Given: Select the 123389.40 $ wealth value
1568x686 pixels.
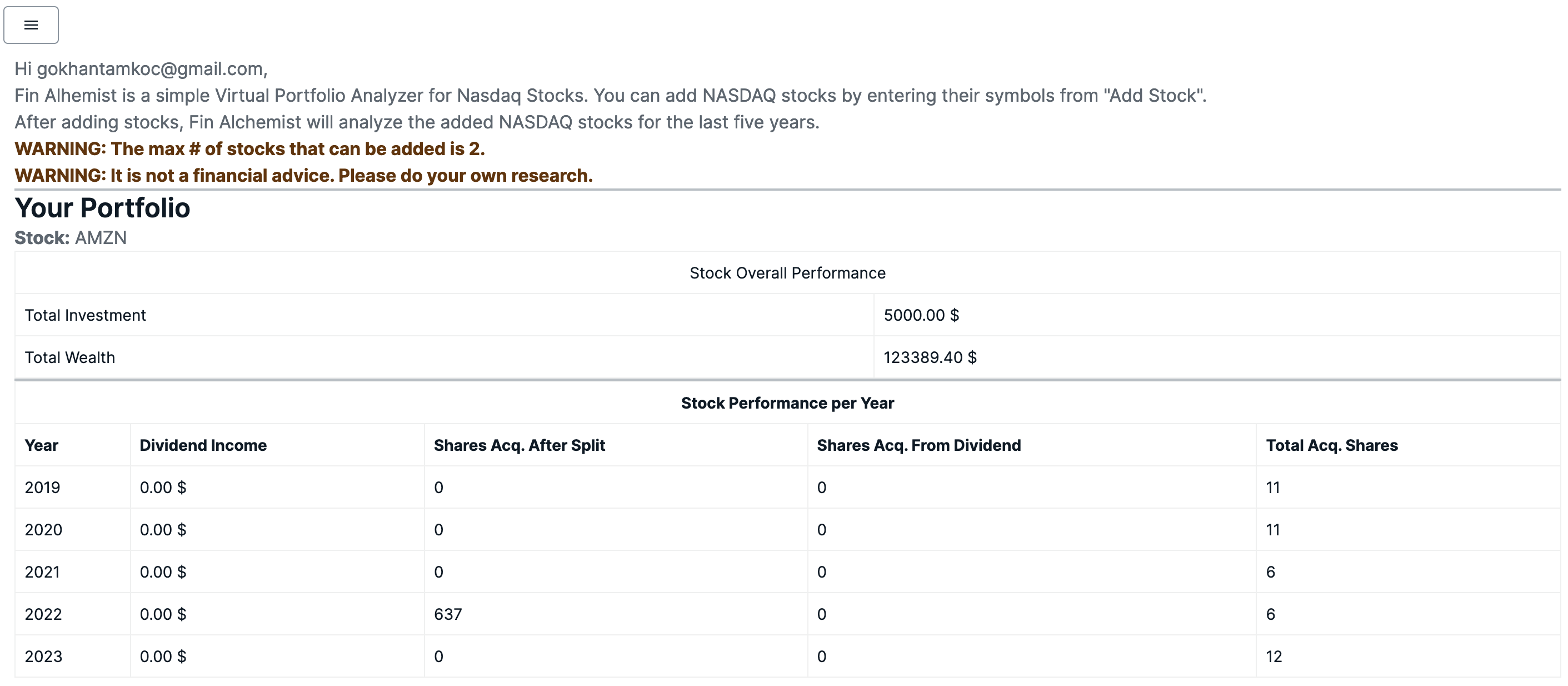Looking at the screenshot, I should (x=930, y=357).
